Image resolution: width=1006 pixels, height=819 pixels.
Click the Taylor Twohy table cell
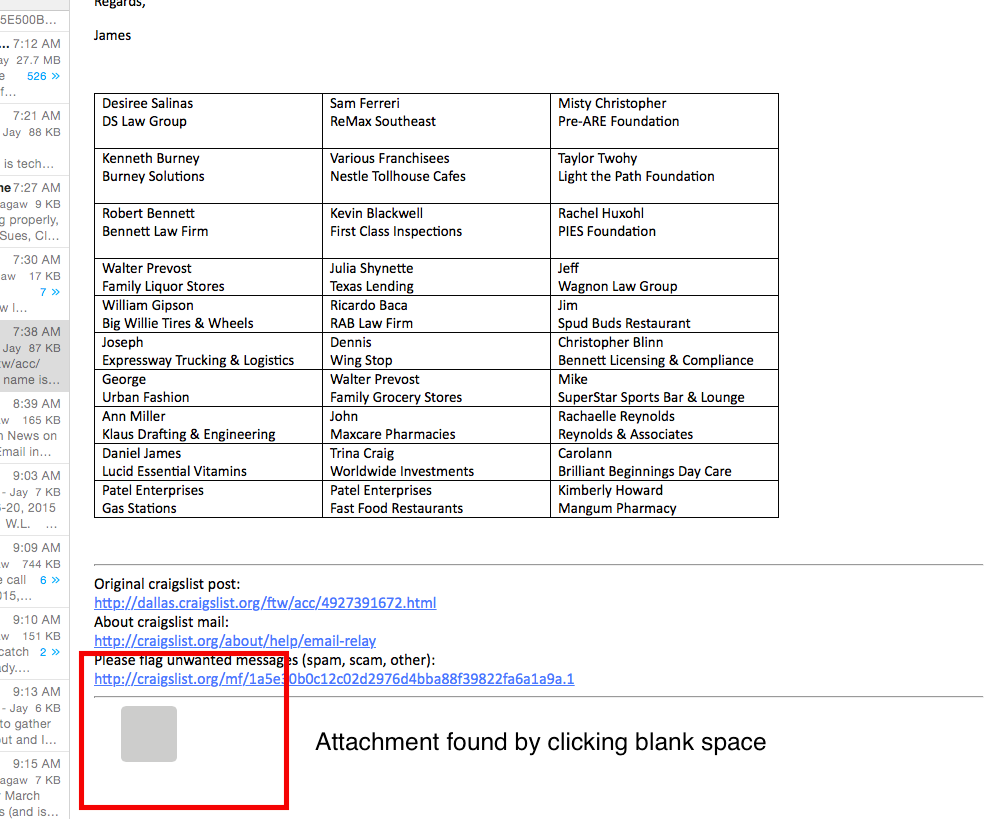[664, 176]
